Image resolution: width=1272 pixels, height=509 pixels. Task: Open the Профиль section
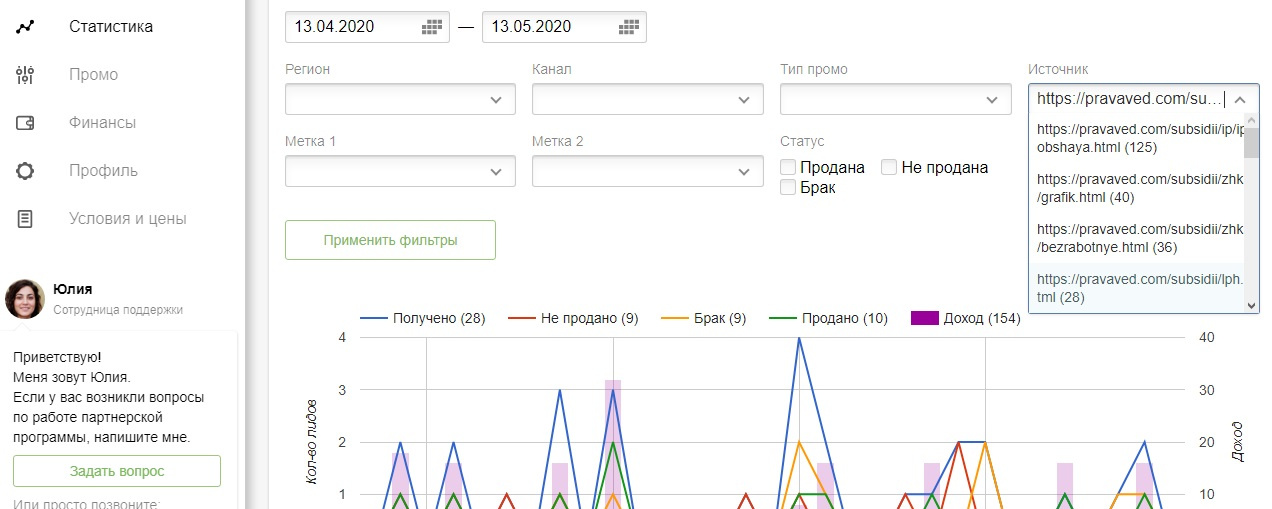[103, 171]
